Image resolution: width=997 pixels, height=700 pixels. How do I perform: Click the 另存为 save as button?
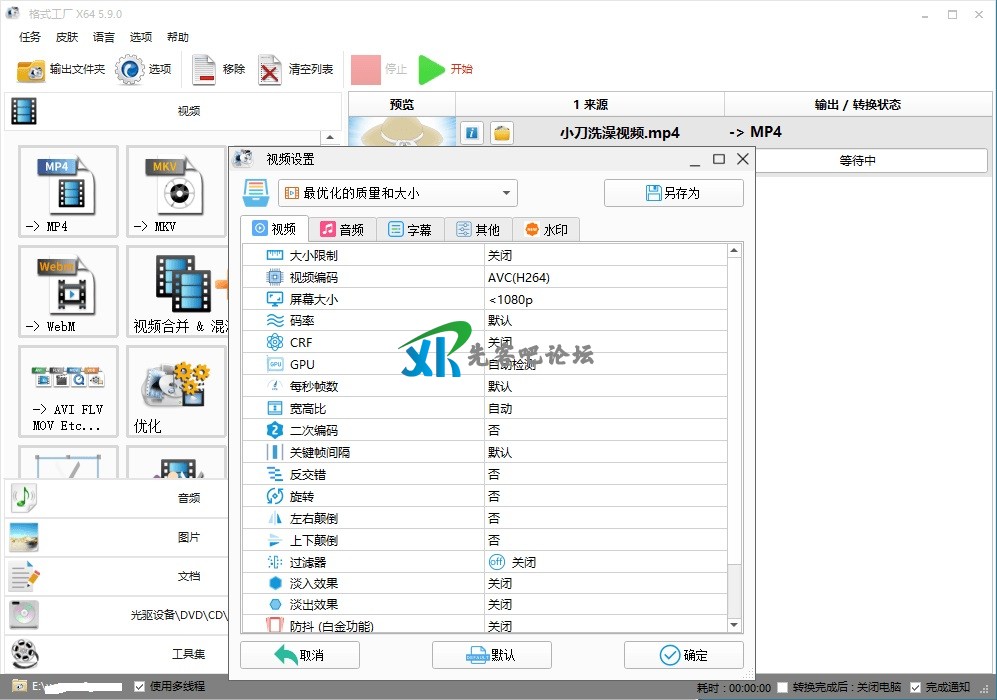[673, 193]
